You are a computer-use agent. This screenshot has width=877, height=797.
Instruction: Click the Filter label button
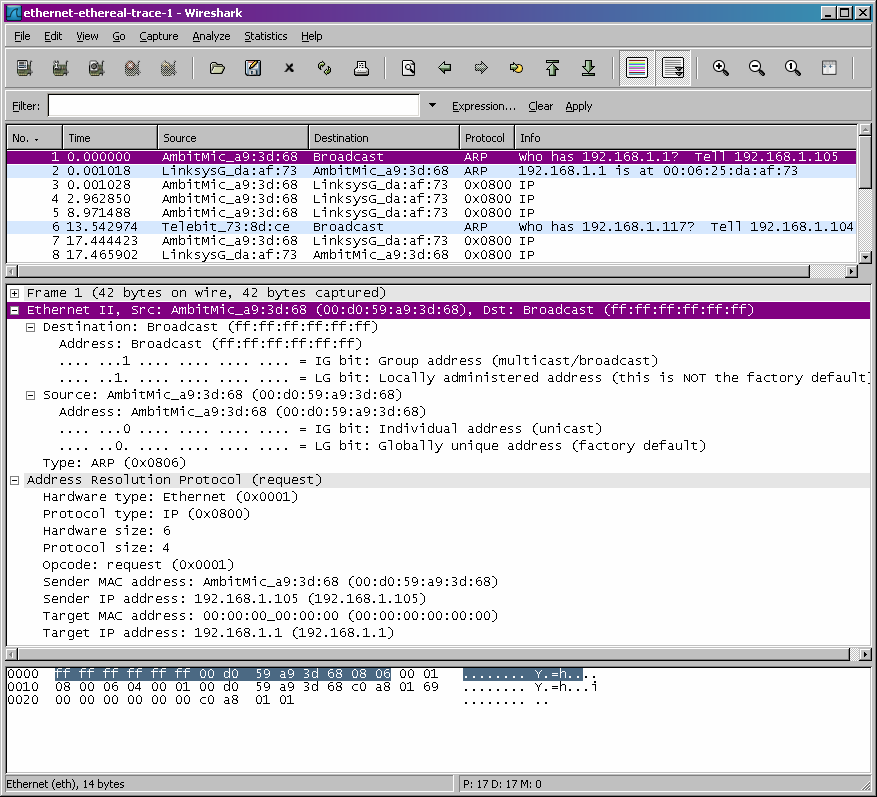coord(26,106)
